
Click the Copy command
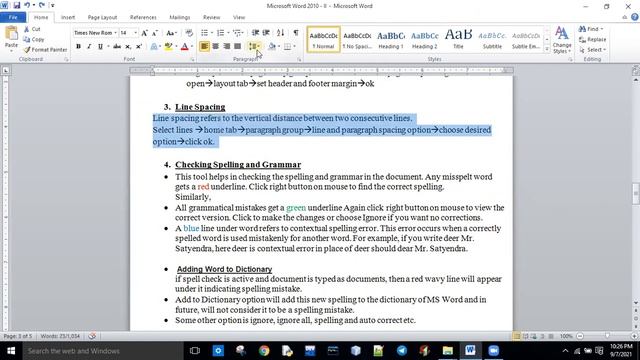point(34,39)
